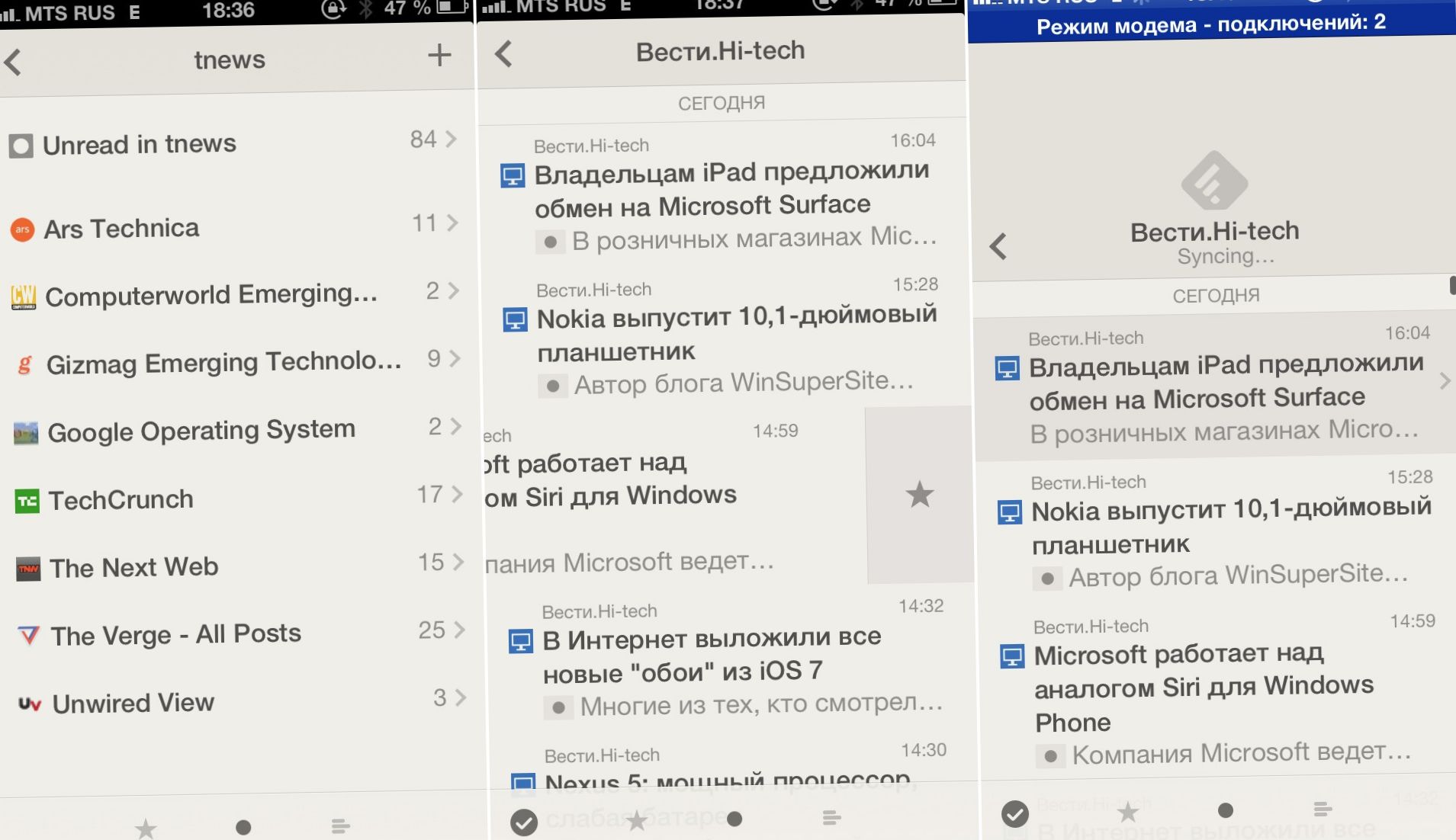The height and width of the screenshot is (840, 1456).
Task: Click the Gizmag favicon
Action: pos(25,364)
